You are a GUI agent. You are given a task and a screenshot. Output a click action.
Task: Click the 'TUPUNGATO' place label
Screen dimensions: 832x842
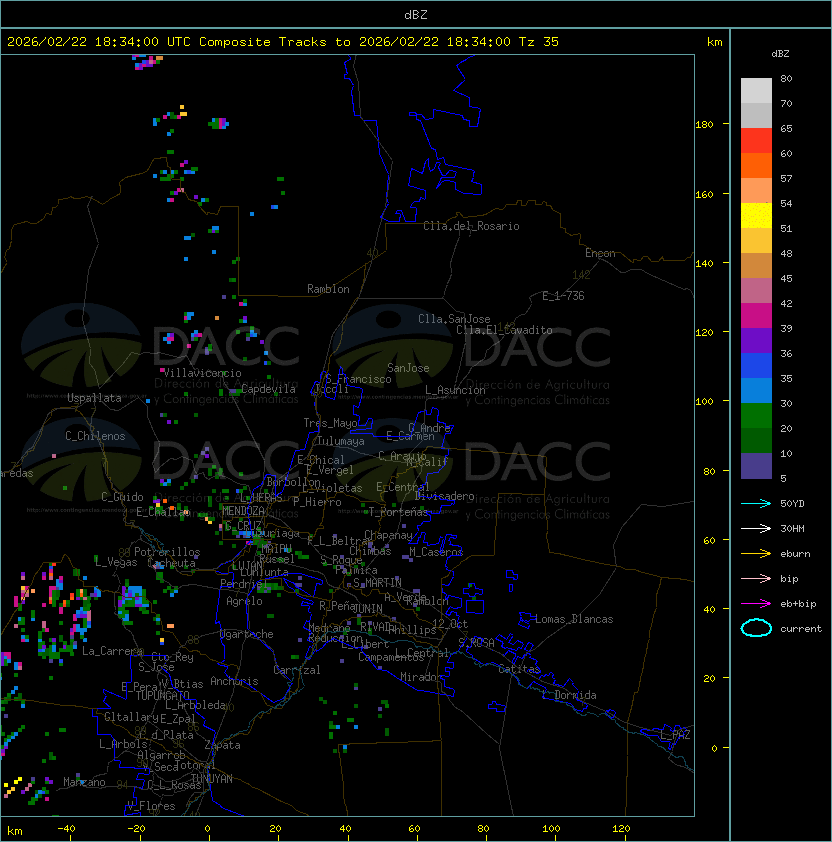[x=162, y=695]
